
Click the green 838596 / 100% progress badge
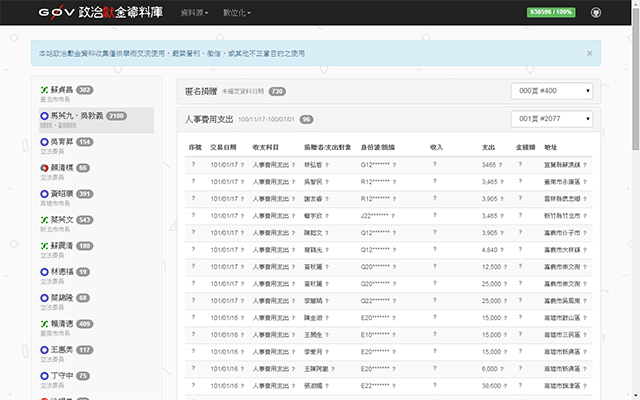tap(552, 14)
